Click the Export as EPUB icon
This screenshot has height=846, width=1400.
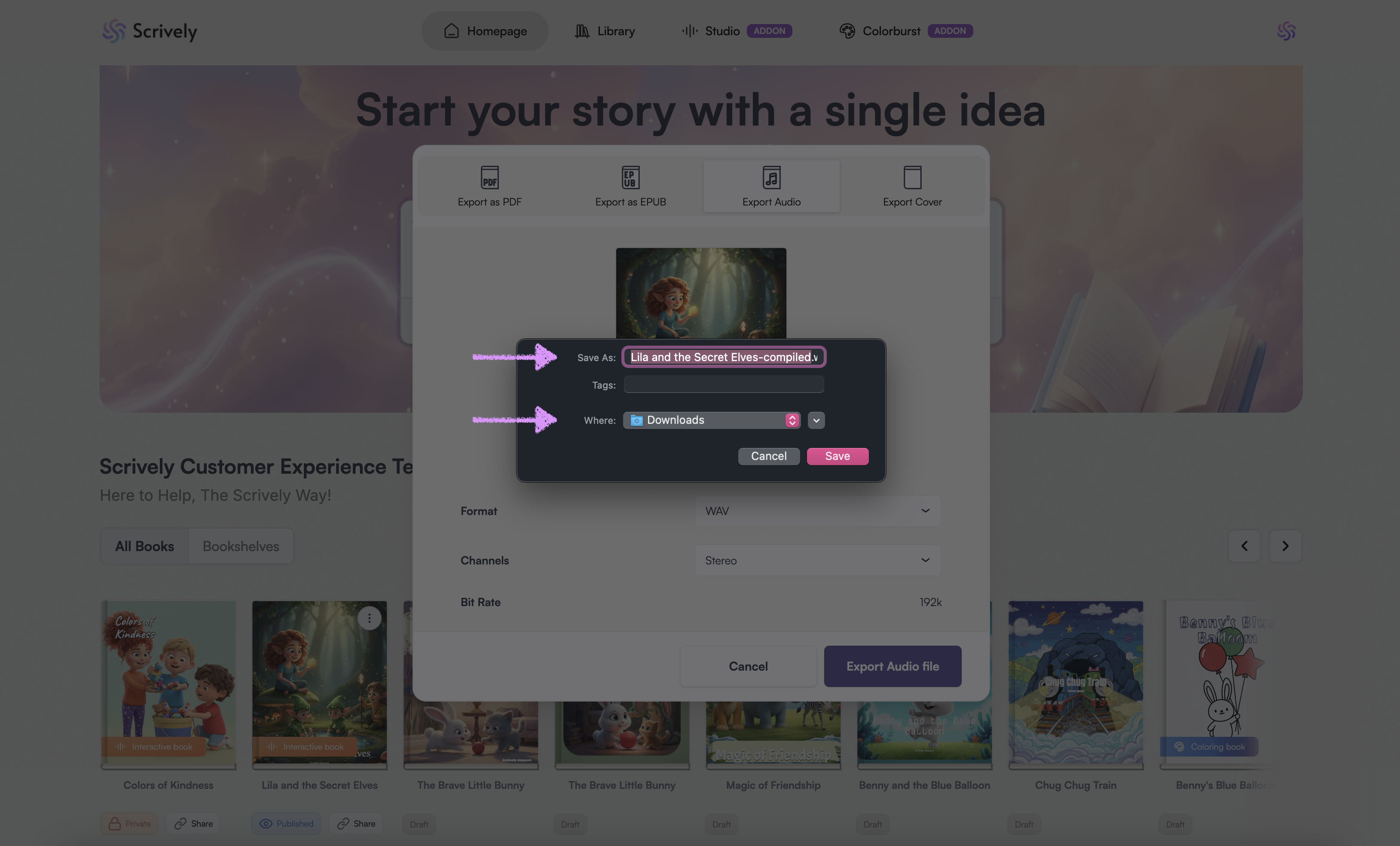[630, 178]
